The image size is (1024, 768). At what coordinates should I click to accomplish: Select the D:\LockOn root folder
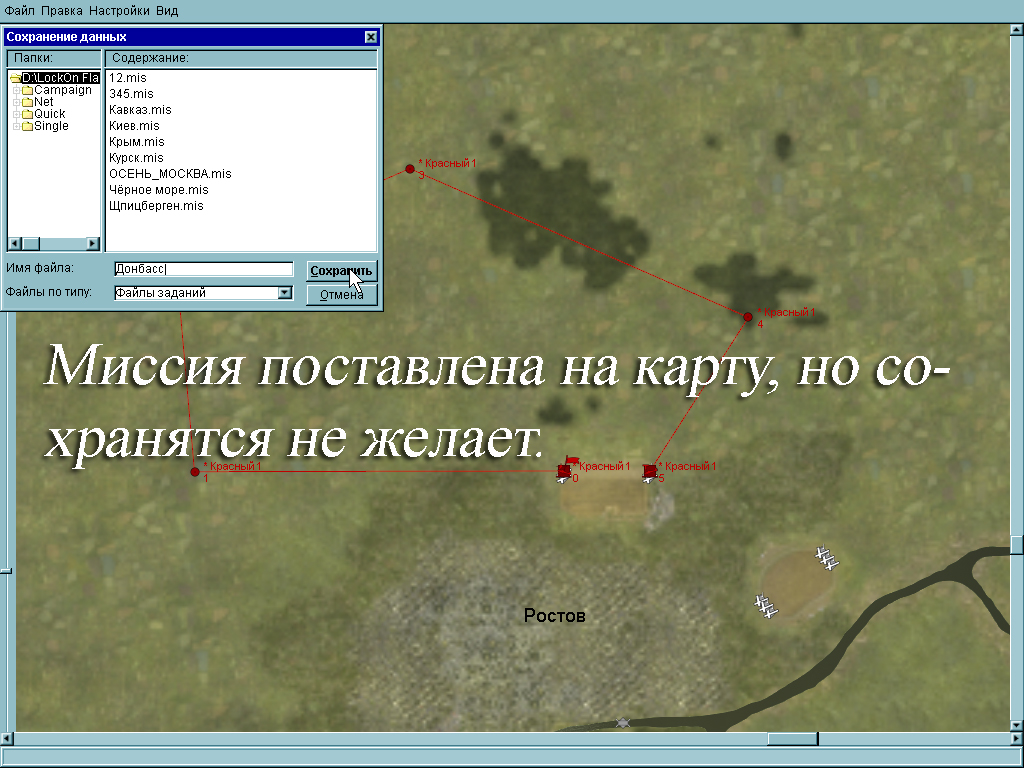point(60,78)
